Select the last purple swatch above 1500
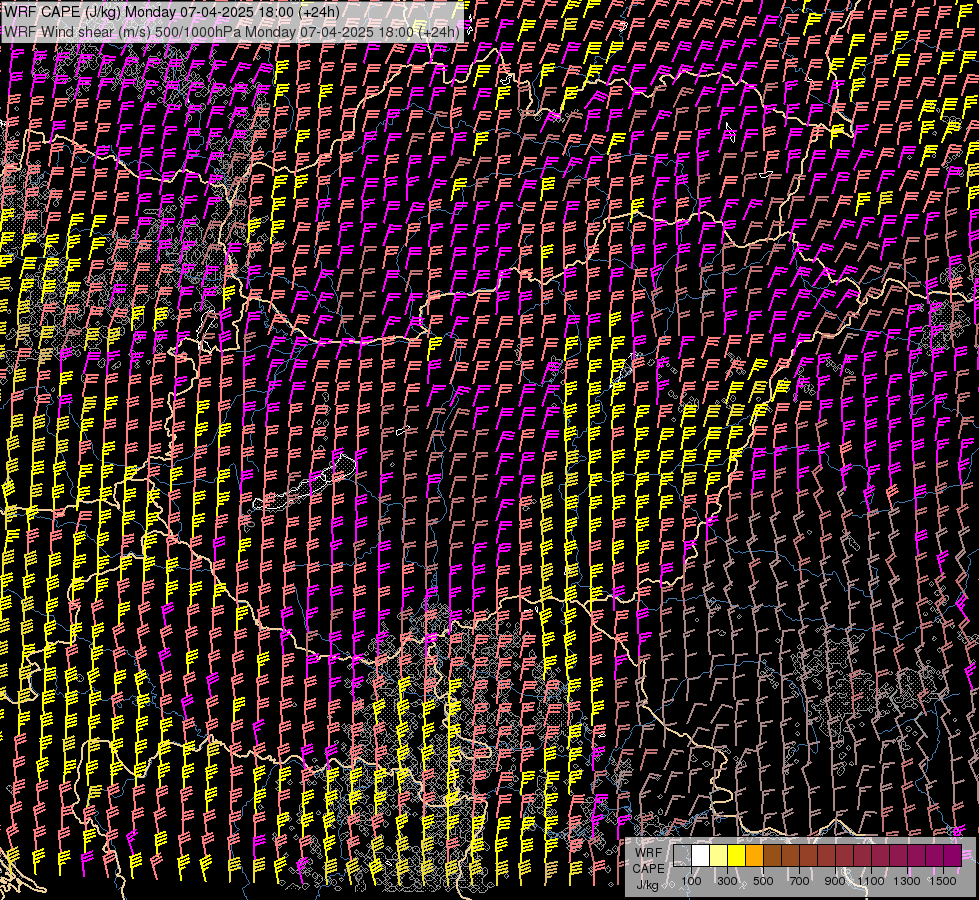Image resolution: width=979 pixels, height=900 pixels. 953,855
